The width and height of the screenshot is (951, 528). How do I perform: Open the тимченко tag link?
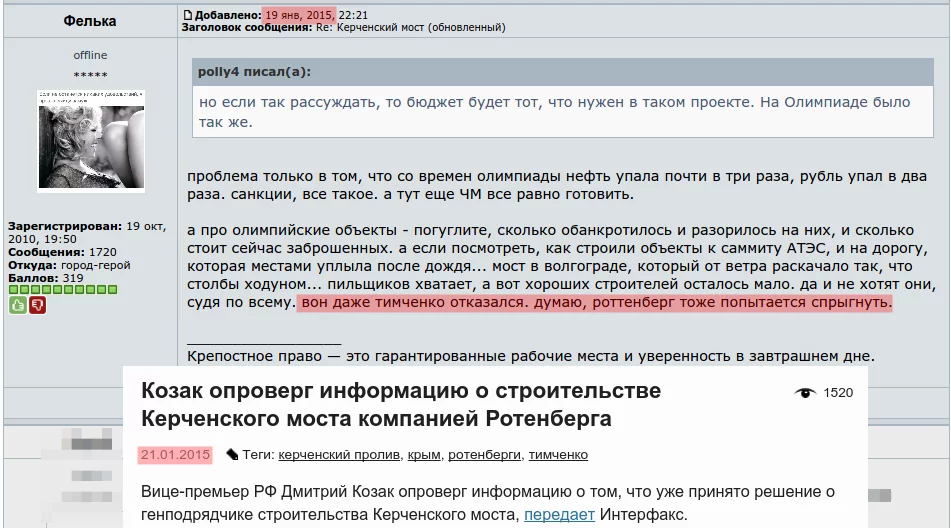point(558,455)
